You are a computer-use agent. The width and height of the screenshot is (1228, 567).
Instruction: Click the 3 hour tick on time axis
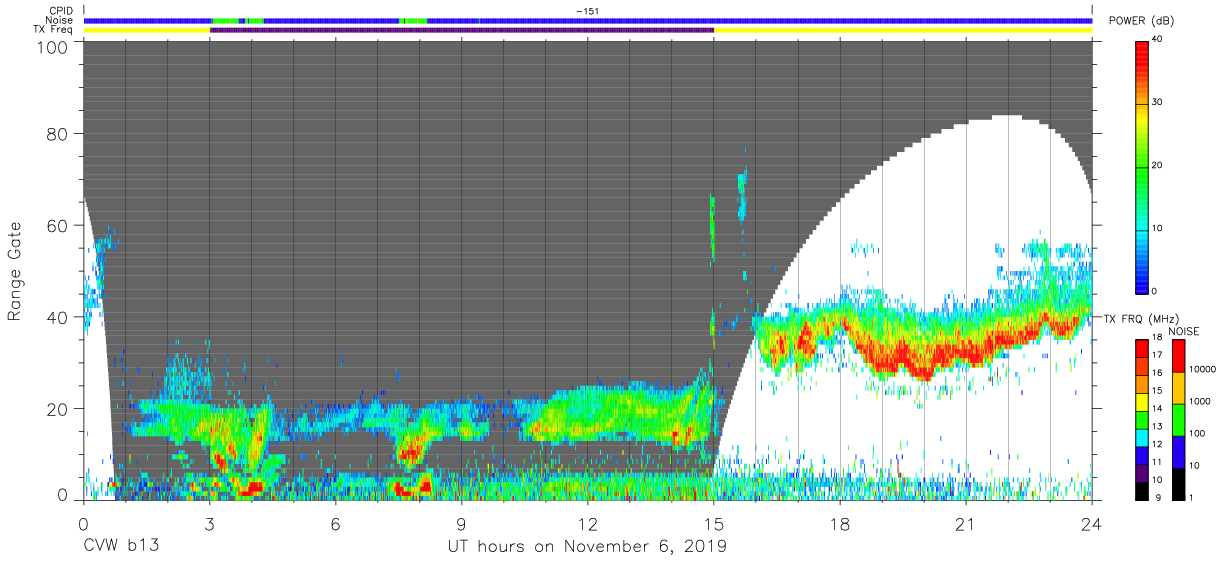pos(209,524)
